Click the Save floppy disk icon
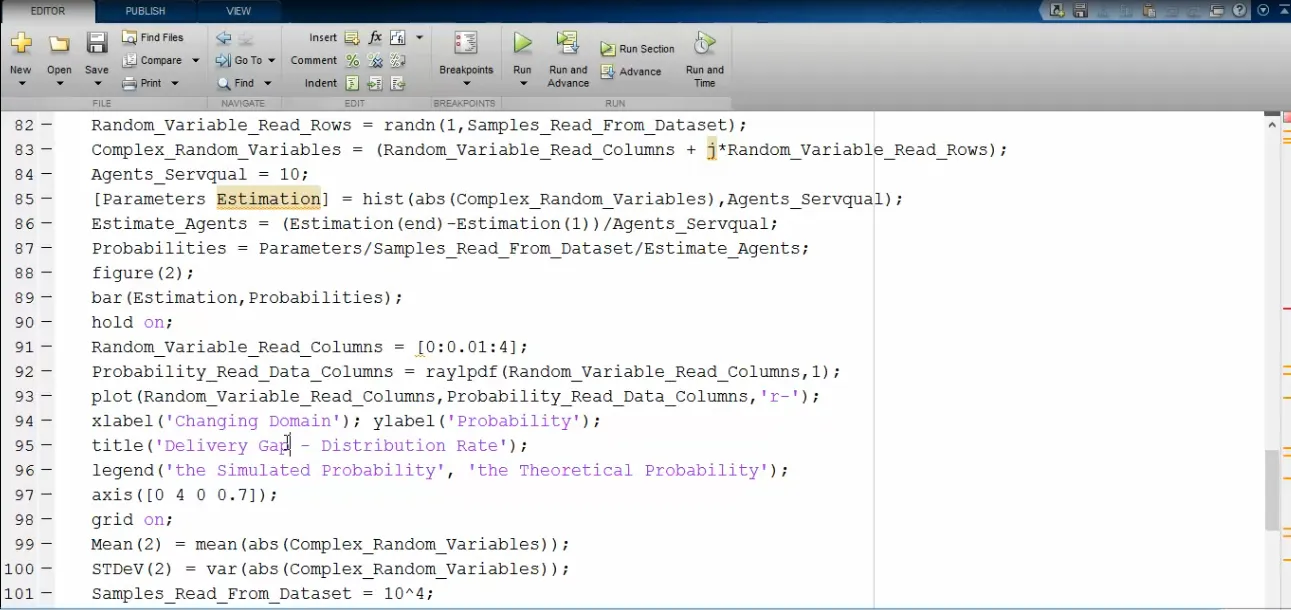 pos(96,43)
